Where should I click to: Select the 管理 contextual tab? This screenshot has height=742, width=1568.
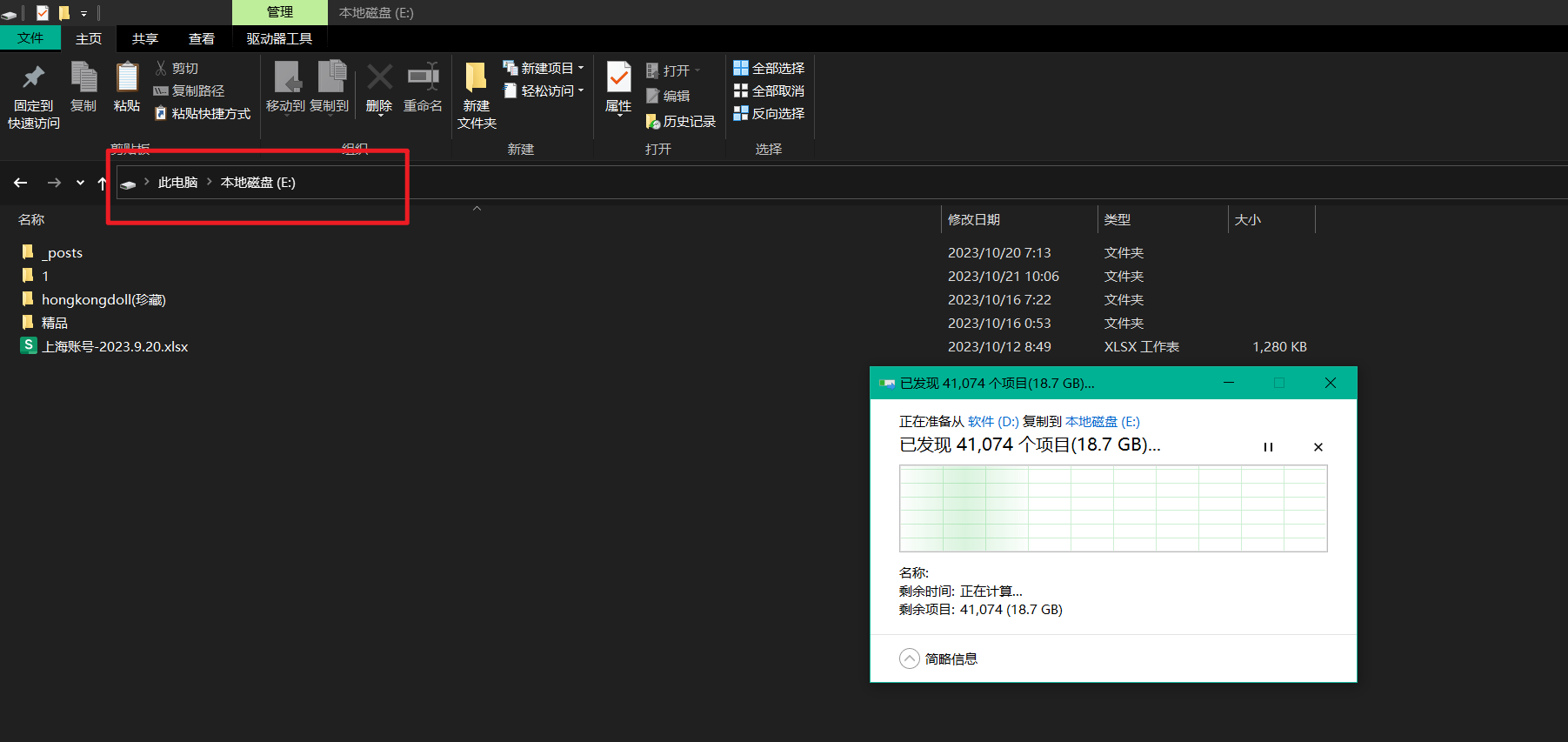click(x=280, y=12)
